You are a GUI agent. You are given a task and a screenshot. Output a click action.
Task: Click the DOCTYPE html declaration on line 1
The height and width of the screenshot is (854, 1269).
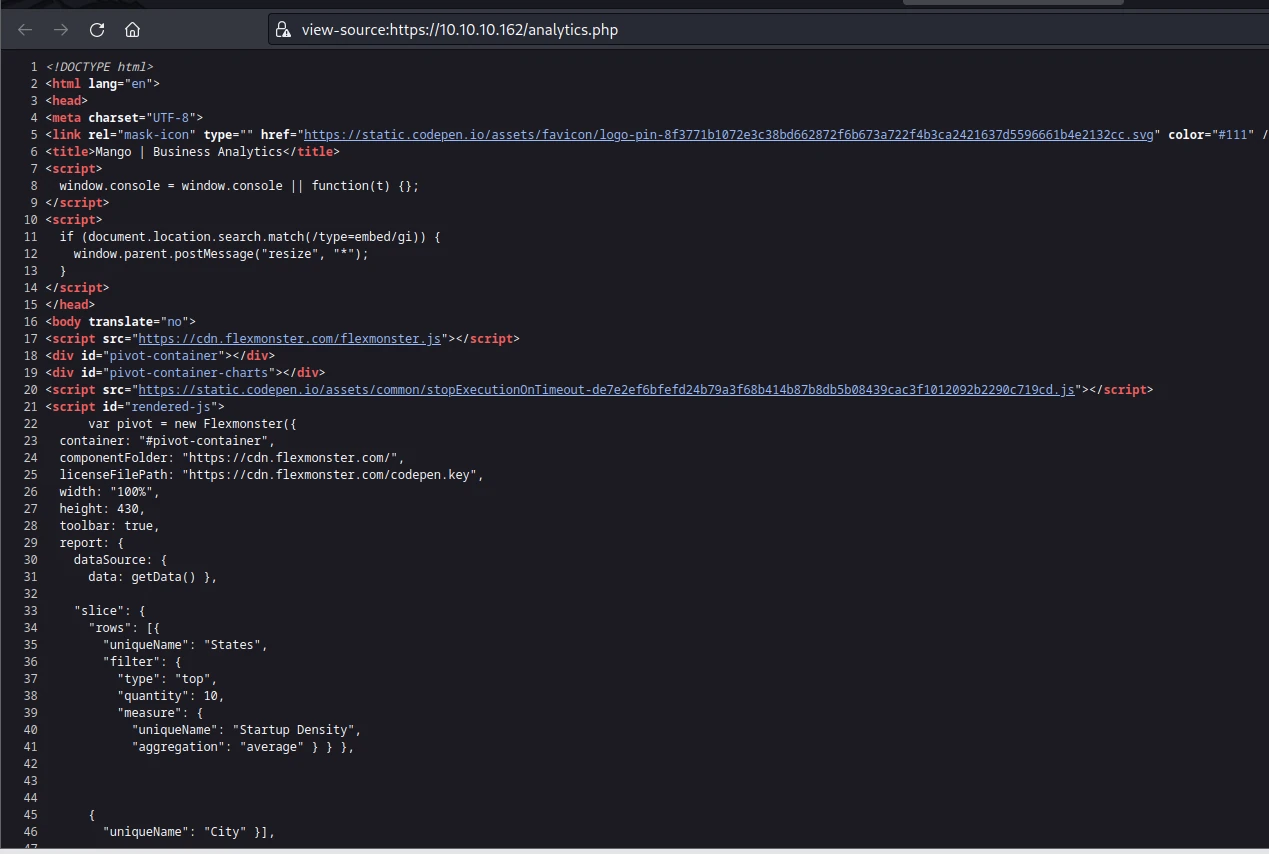click(99, 66)
